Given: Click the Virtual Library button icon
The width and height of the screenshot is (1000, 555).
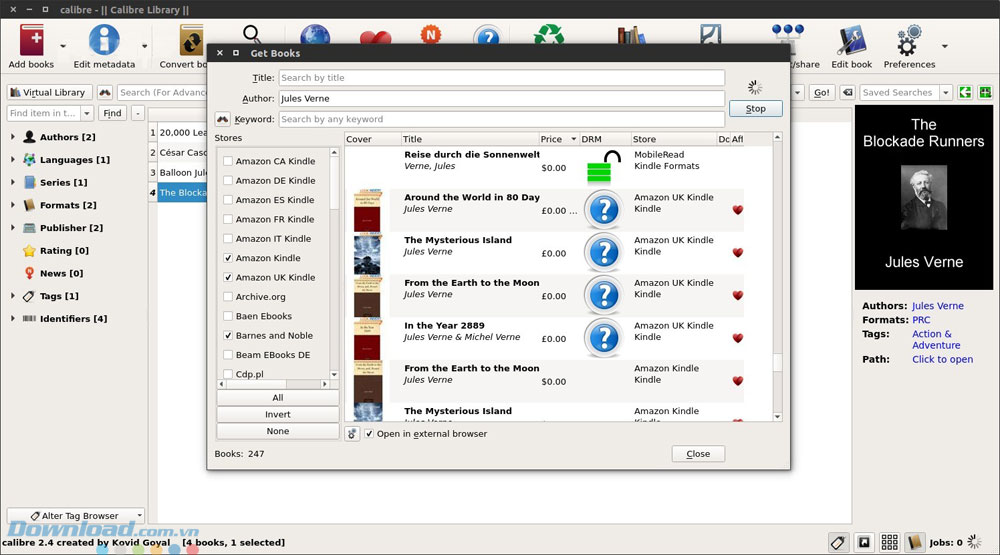Looking at the screenshot, I should [15, 92].
